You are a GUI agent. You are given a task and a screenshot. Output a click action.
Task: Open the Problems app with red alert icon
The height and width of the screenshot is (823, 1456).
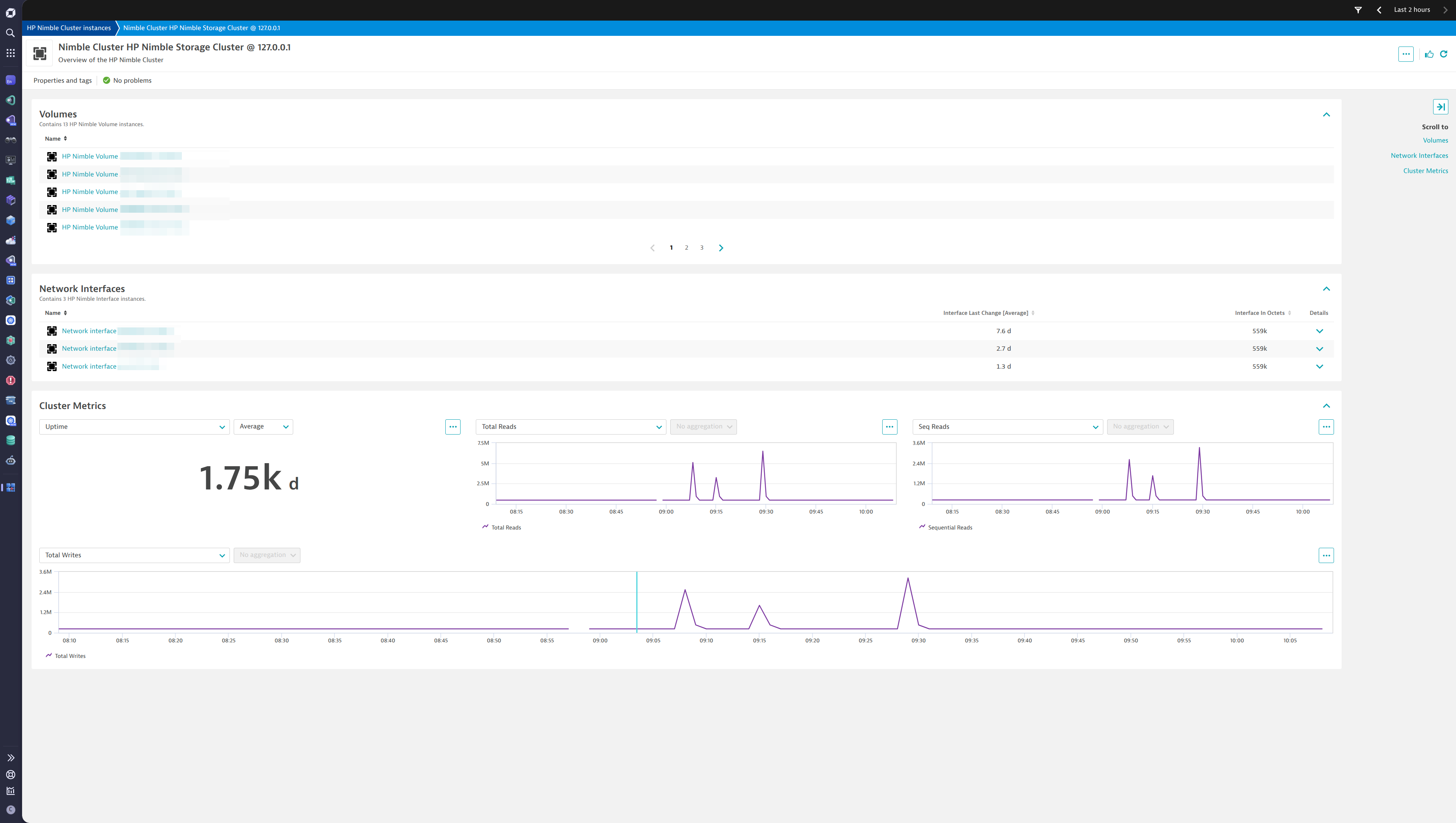(x=10, y=380)
